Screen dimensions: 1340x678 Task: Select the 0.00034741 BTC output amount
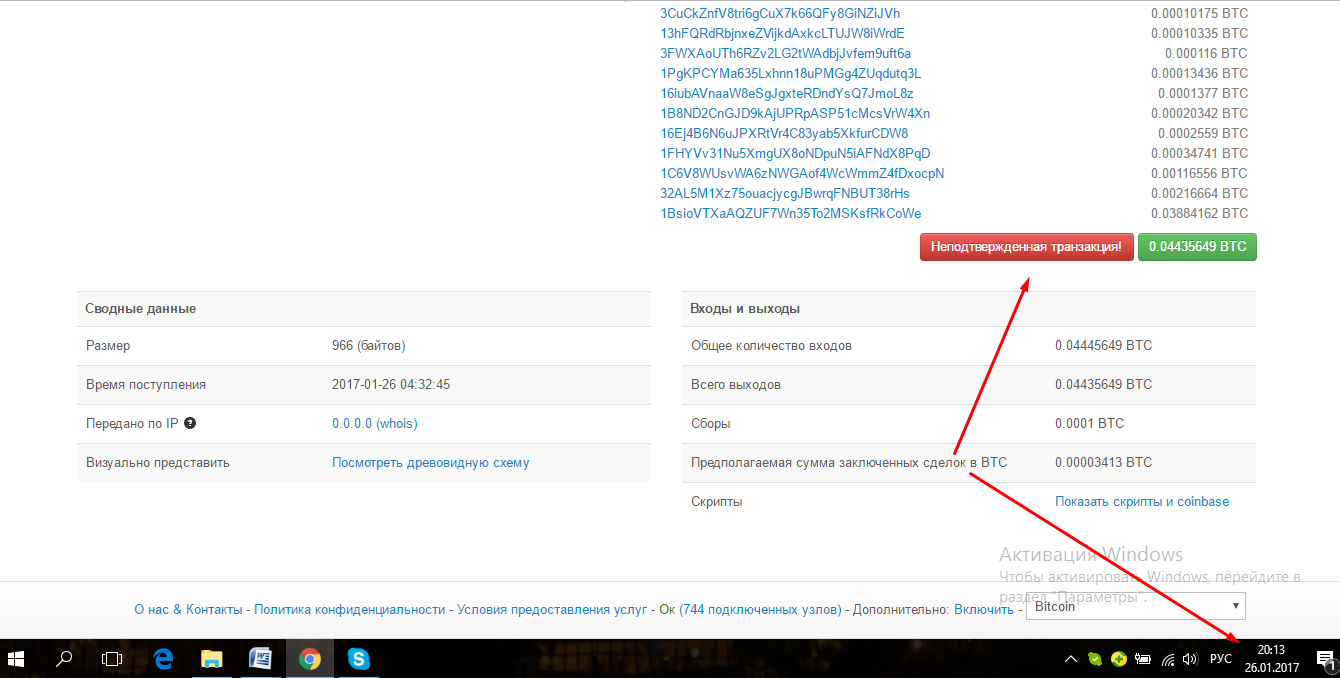pos(1199,154)
